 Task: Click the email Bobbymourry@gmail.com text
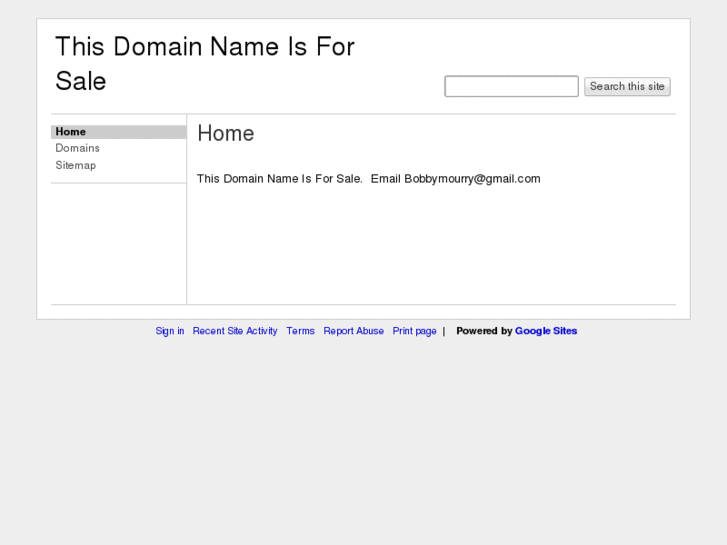tap(472, 179)
